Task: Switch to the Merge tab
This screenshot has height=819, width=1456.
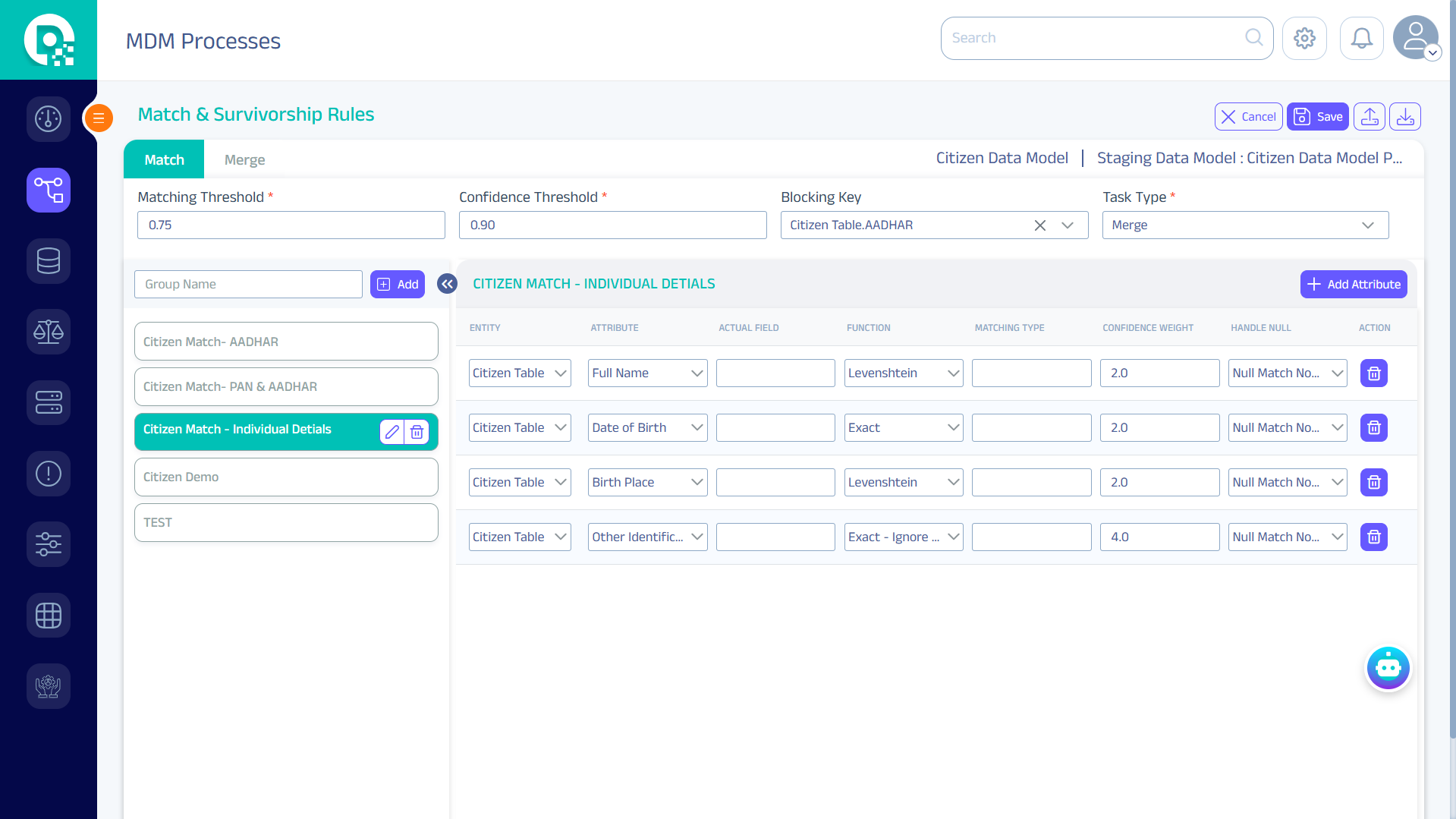Action: (244, 160)
